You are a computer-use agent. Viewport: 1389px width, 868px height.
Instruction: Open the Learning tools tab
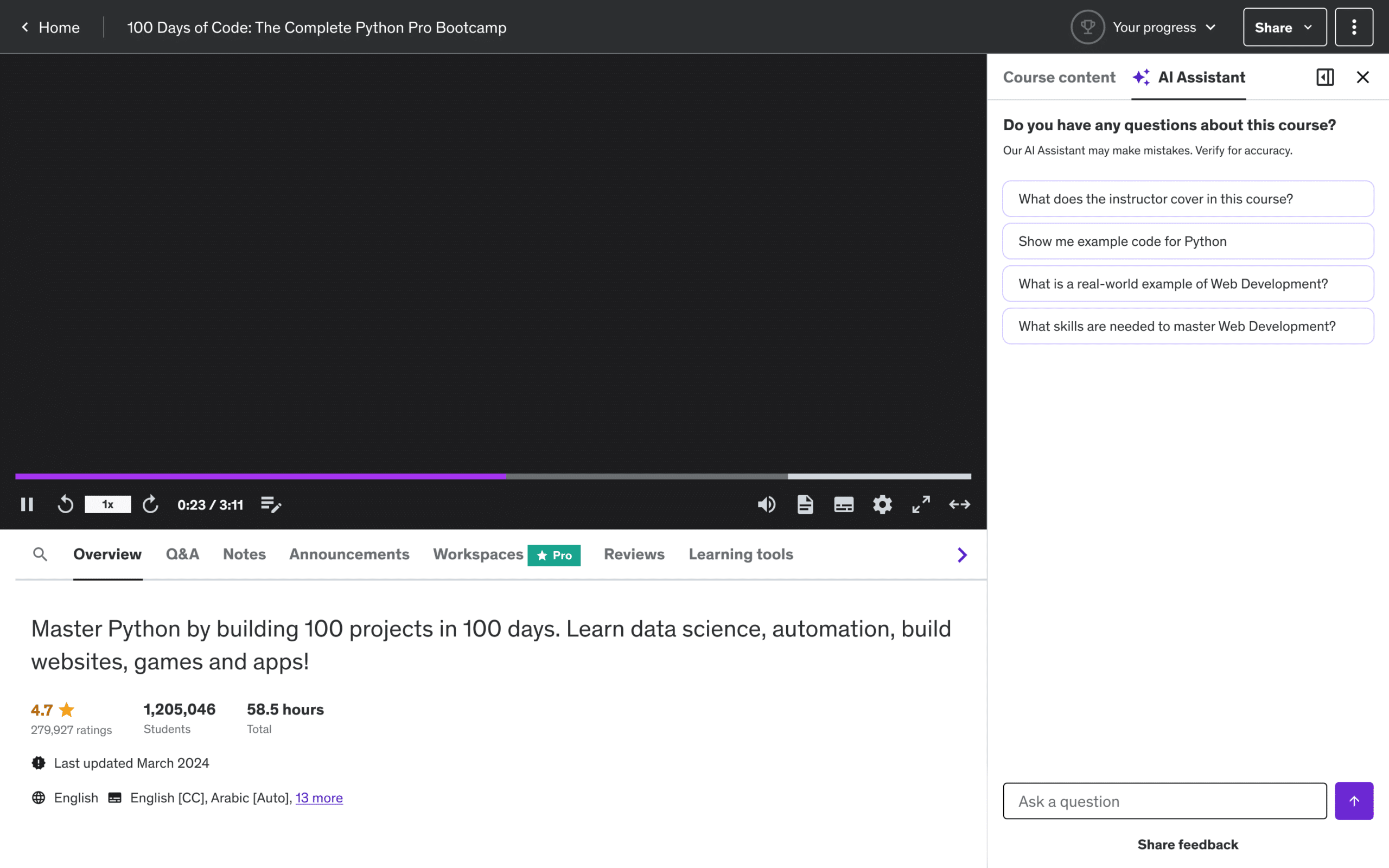pos(741,554)
